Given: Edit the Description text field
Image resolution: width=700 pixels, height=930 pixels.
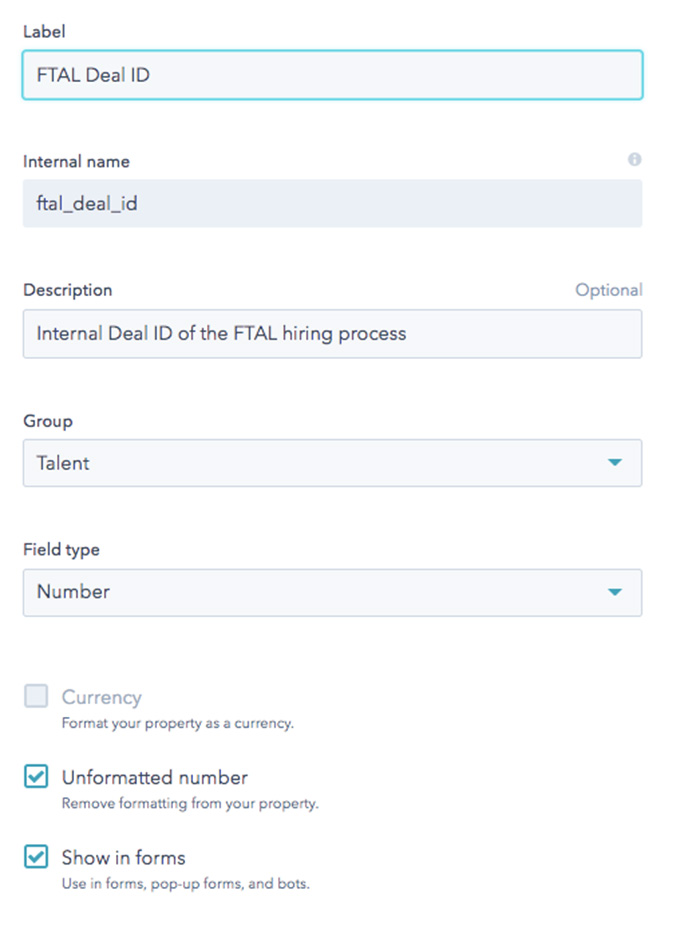Looking at the screenshot, I should tap(332, 334).
